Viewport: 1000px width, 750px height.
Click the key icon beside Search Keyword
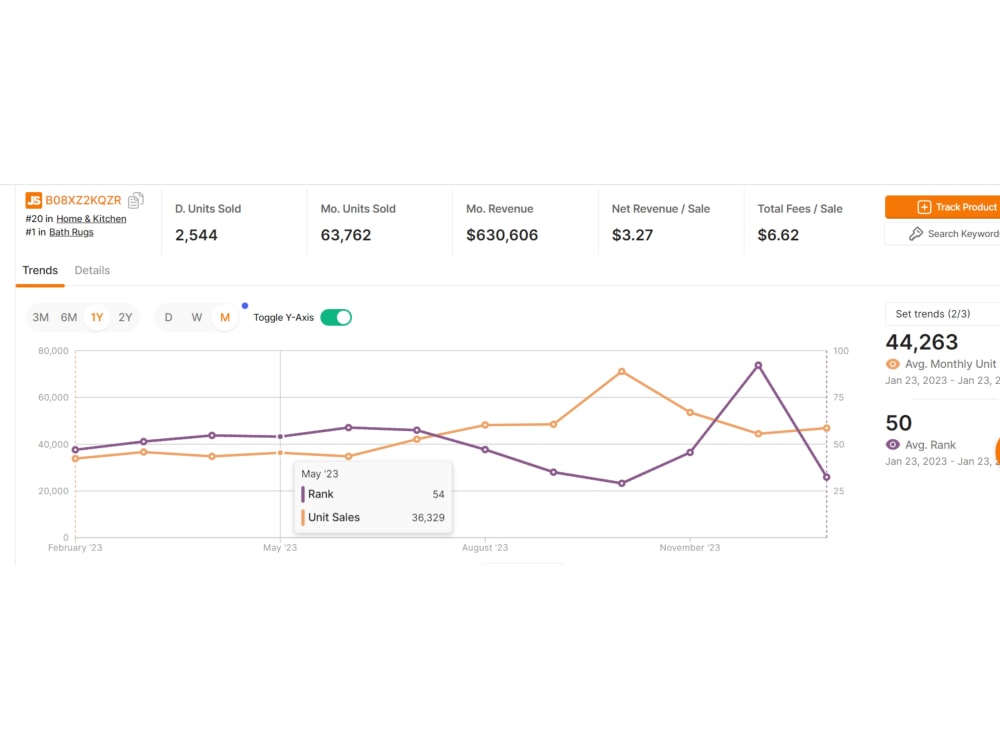pyautogui.click(x=916, y=233)
